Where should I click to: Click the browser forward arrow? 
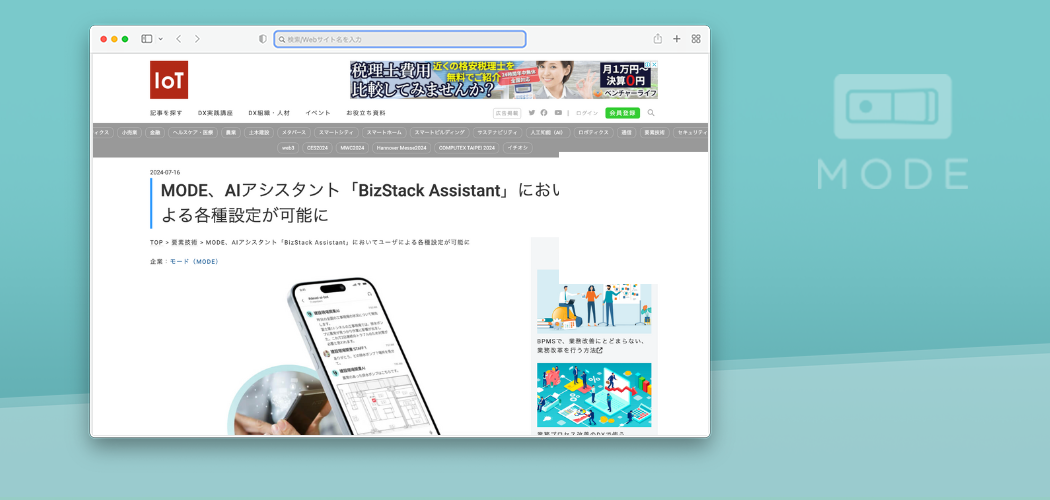[197, 39]
